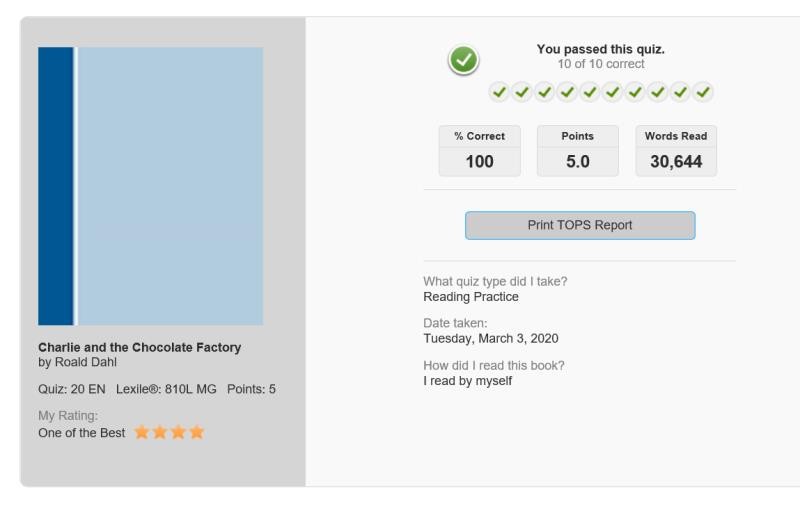Click the first question checkmark in the row
The width and height of the screenshot is (800, 506).
[x=499, y=92]
